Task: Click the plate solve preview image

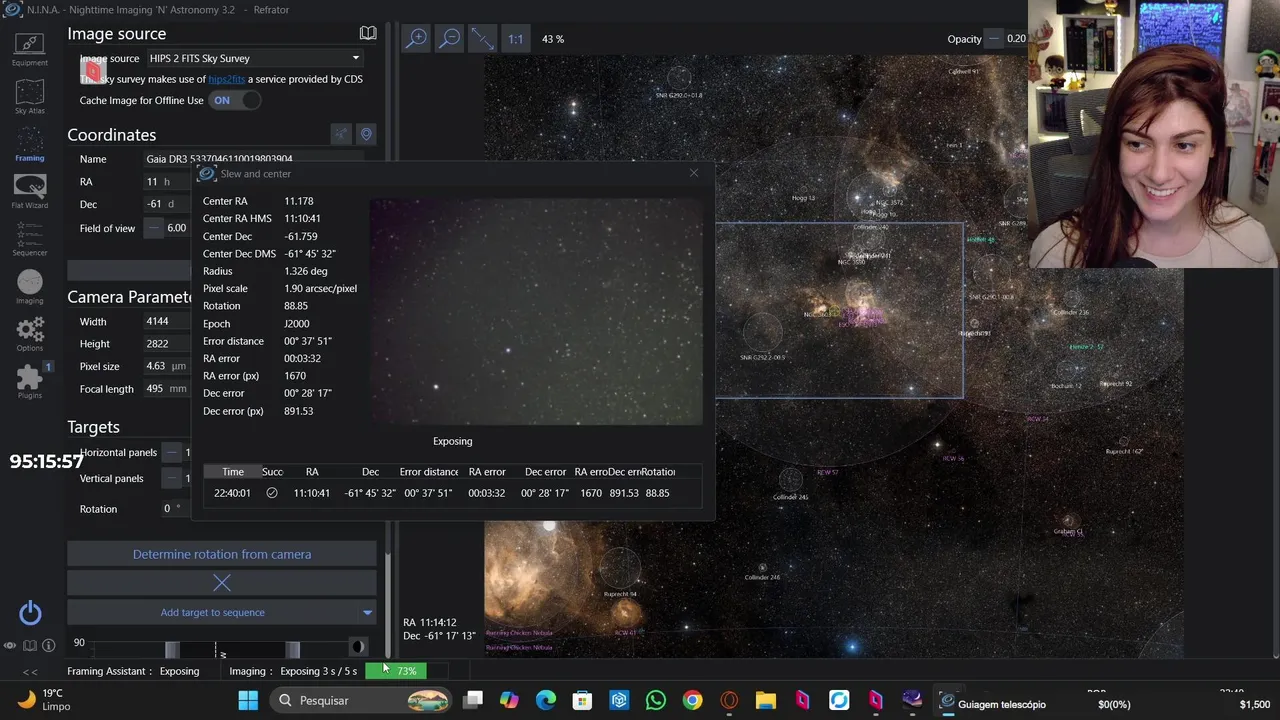Action: 537,312
